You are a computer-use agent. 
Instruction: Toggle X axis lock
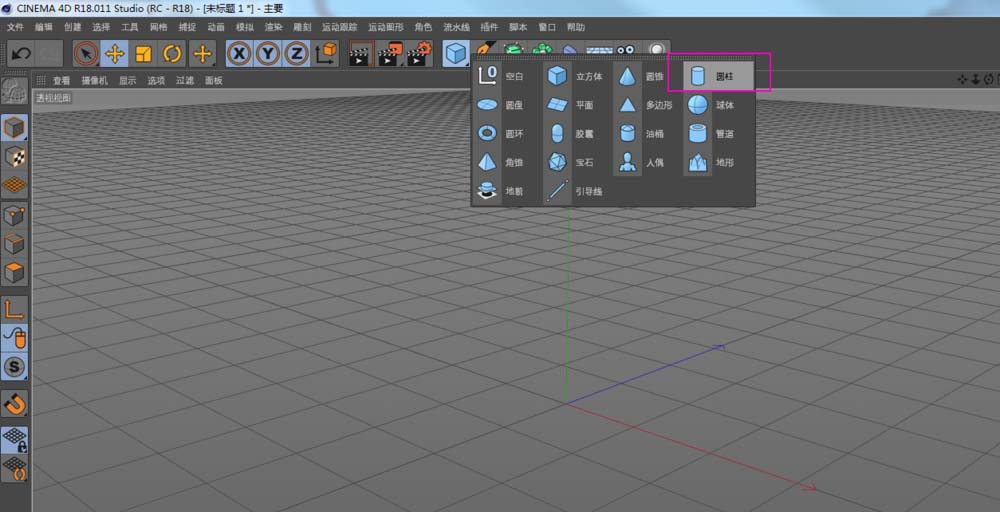[239, 54]
